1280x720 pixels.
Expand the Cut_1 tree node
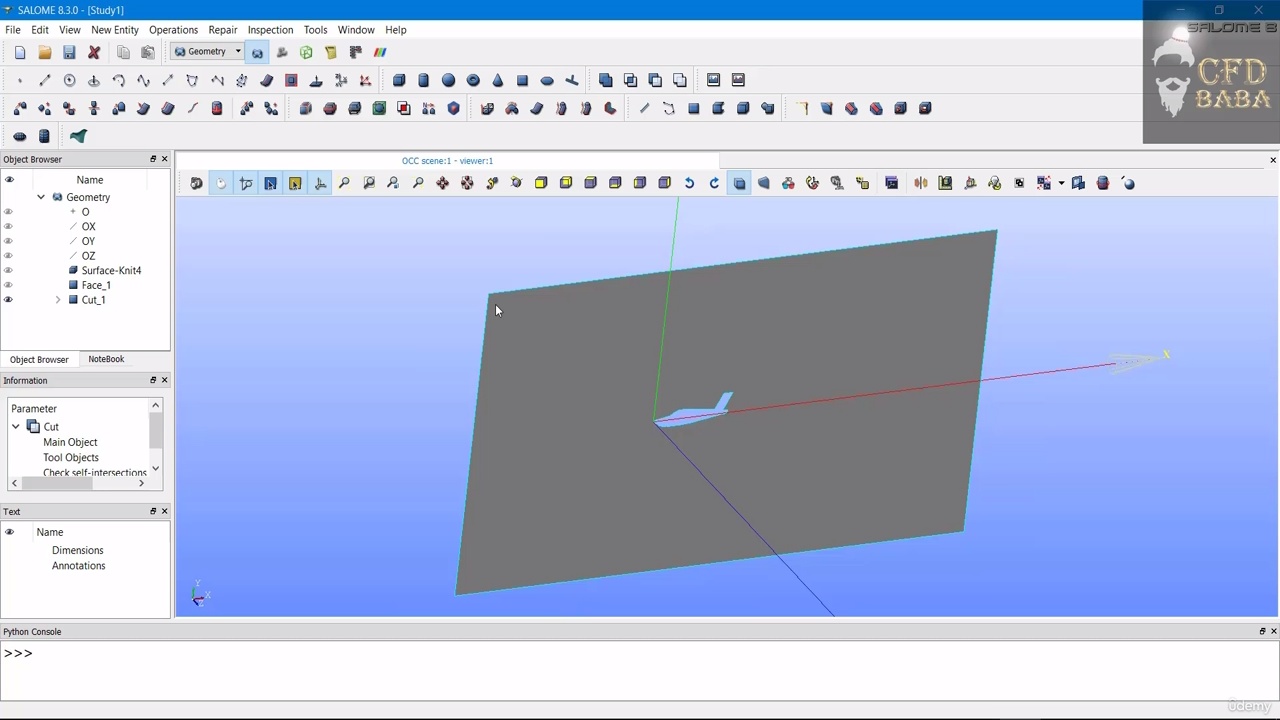pos(58,300)
